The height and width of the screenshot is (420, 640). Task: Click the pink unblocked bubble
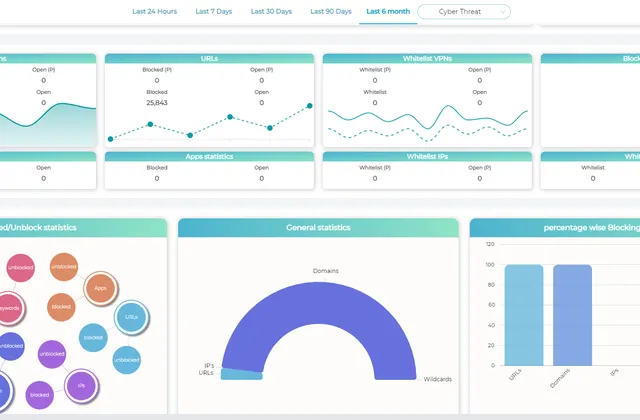(x=20, y=268)
